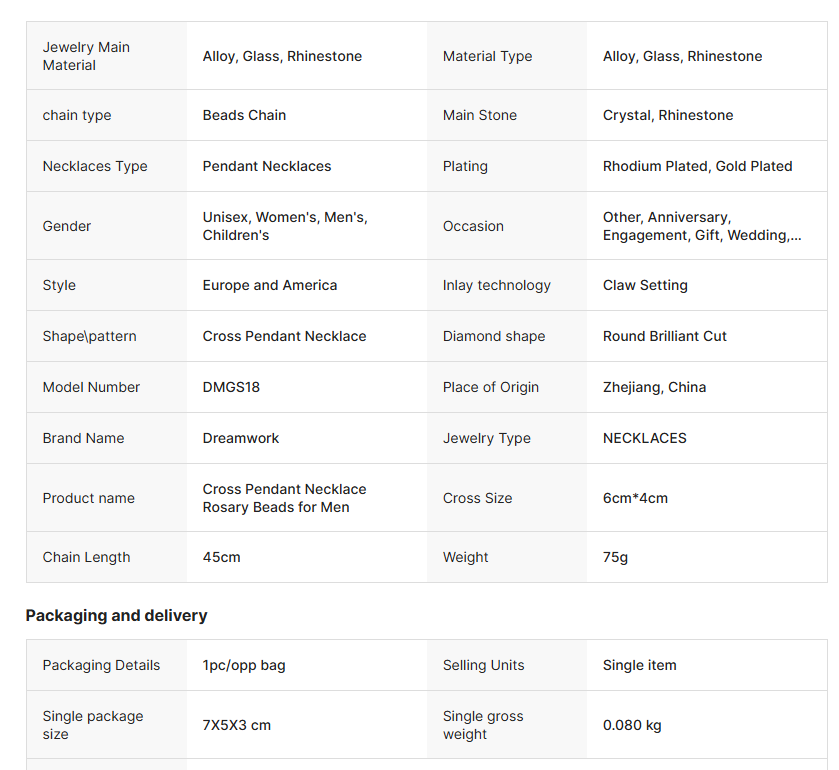Select the 'Europe and America' style value

(x=270, y=285)
